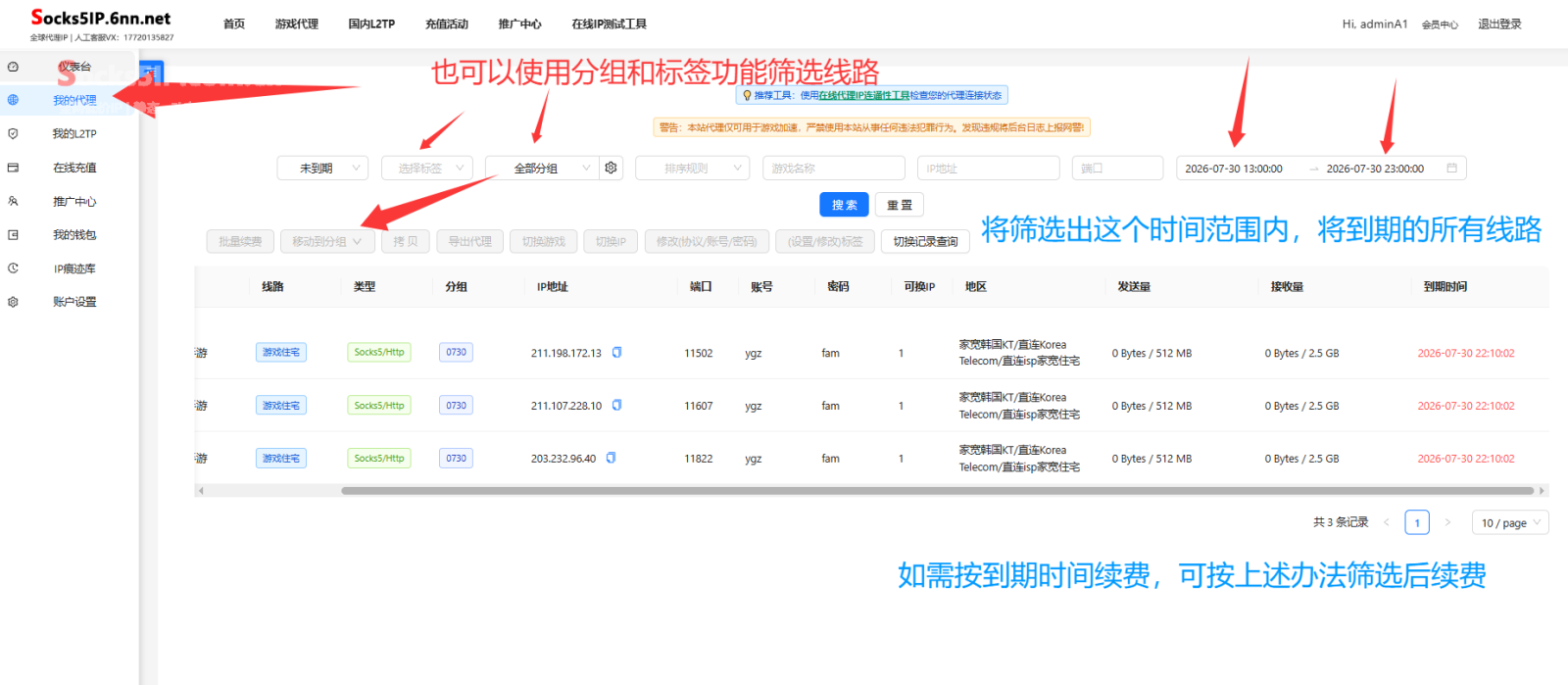Click the wallet icon beside 我的钱包
Image resolution: width=1568 pixels, height=685 pixels.
13,234
